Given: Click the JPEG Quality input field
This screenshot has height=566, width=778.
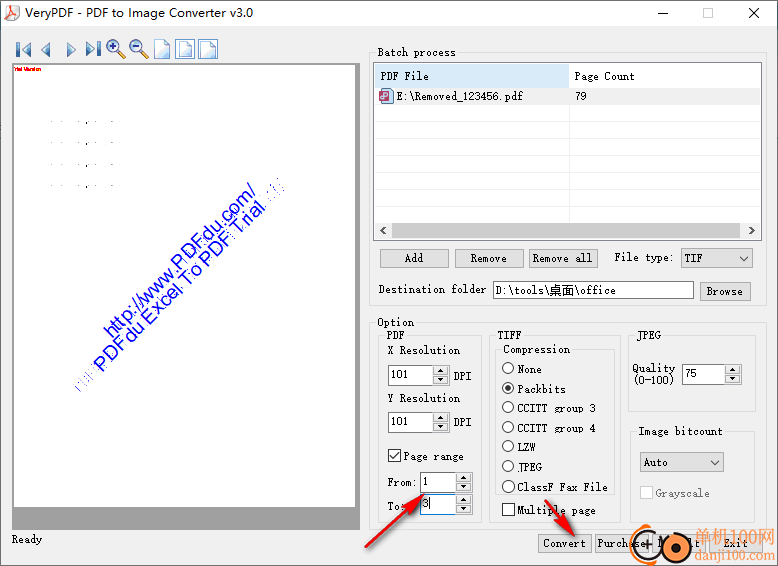Looking at the screenshot, I should pyautogui.click(x=704, y=374).
